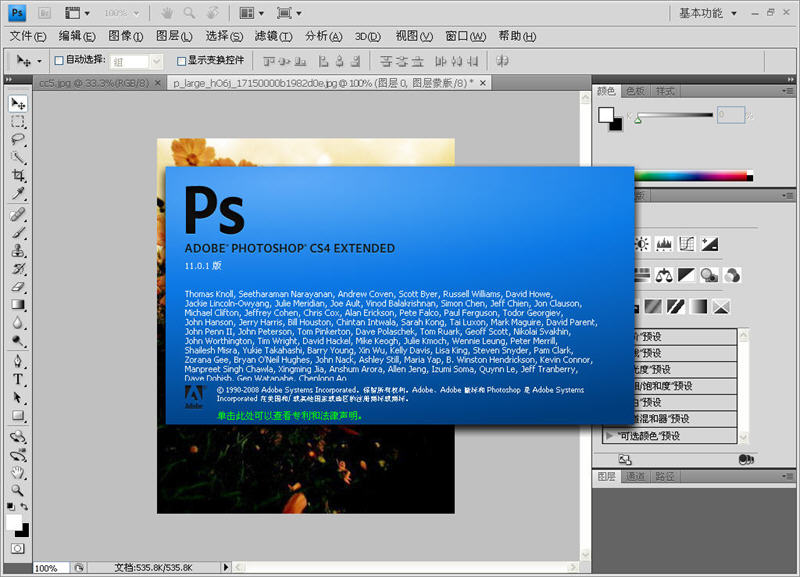Enable the 自动选择 checkbox
Image resolution: width=800 pixels, height=577 pixels.
coord(59,61)
